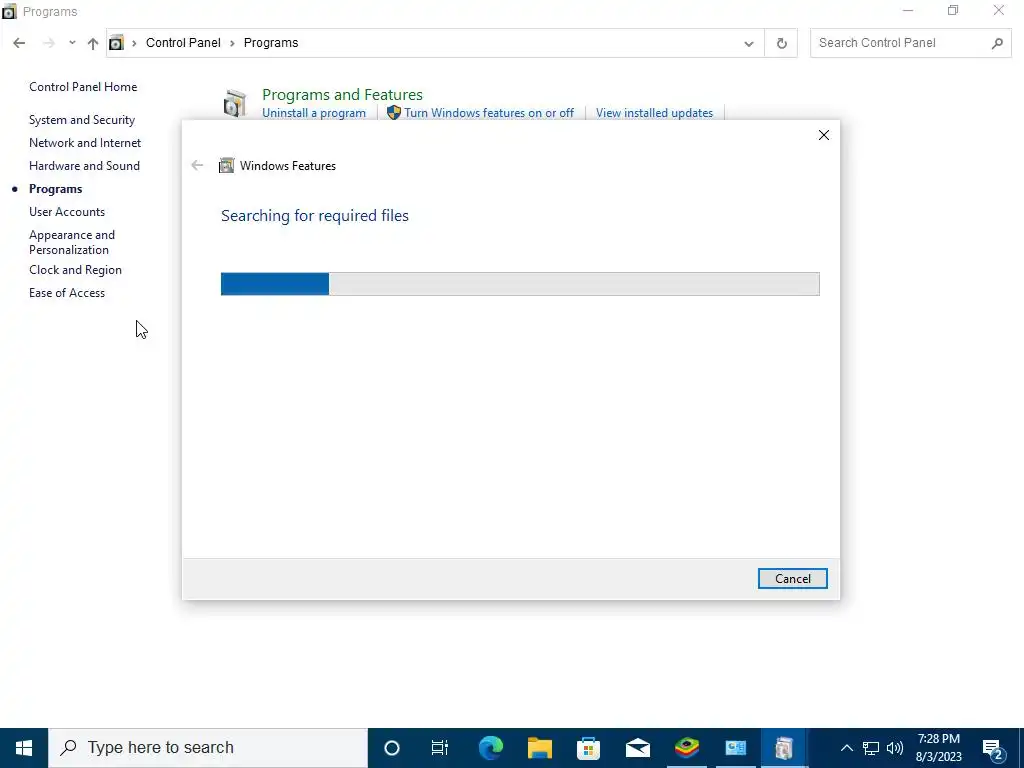The image size is (1024, 768).
Task: Open volume control tray icon
Action: 895,748
